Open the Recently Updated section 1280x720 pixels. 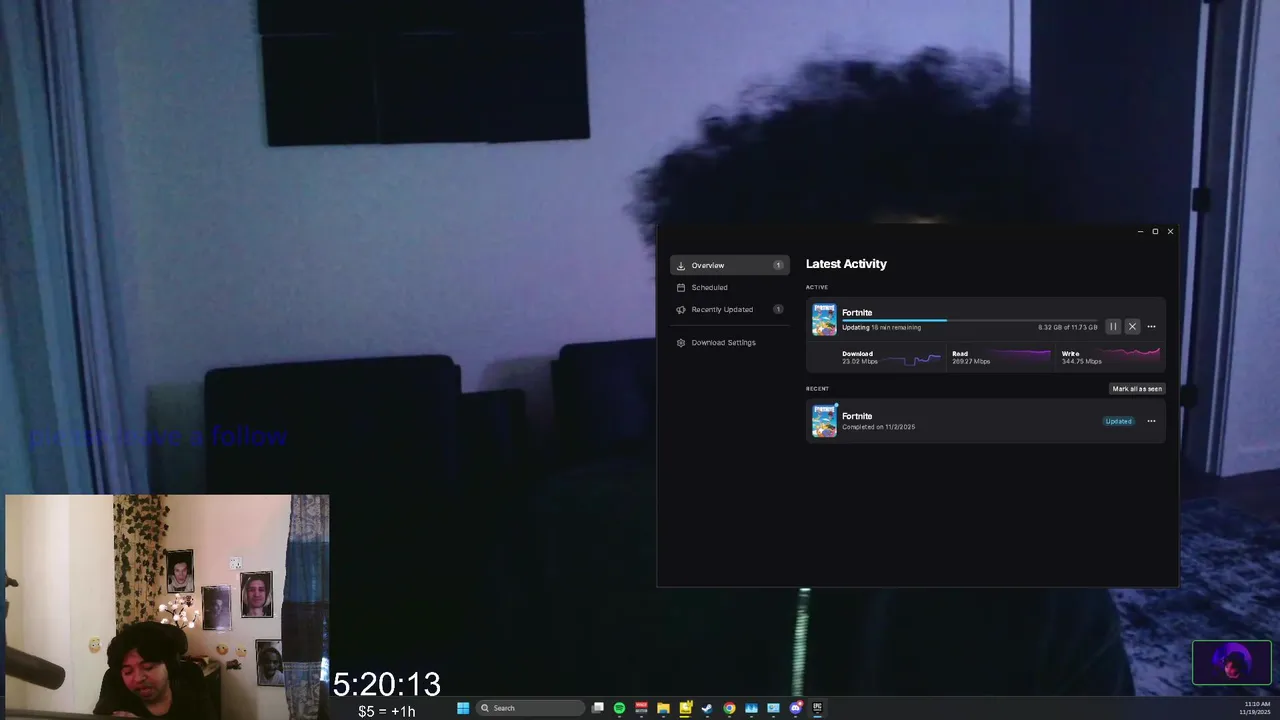point(730,309)
